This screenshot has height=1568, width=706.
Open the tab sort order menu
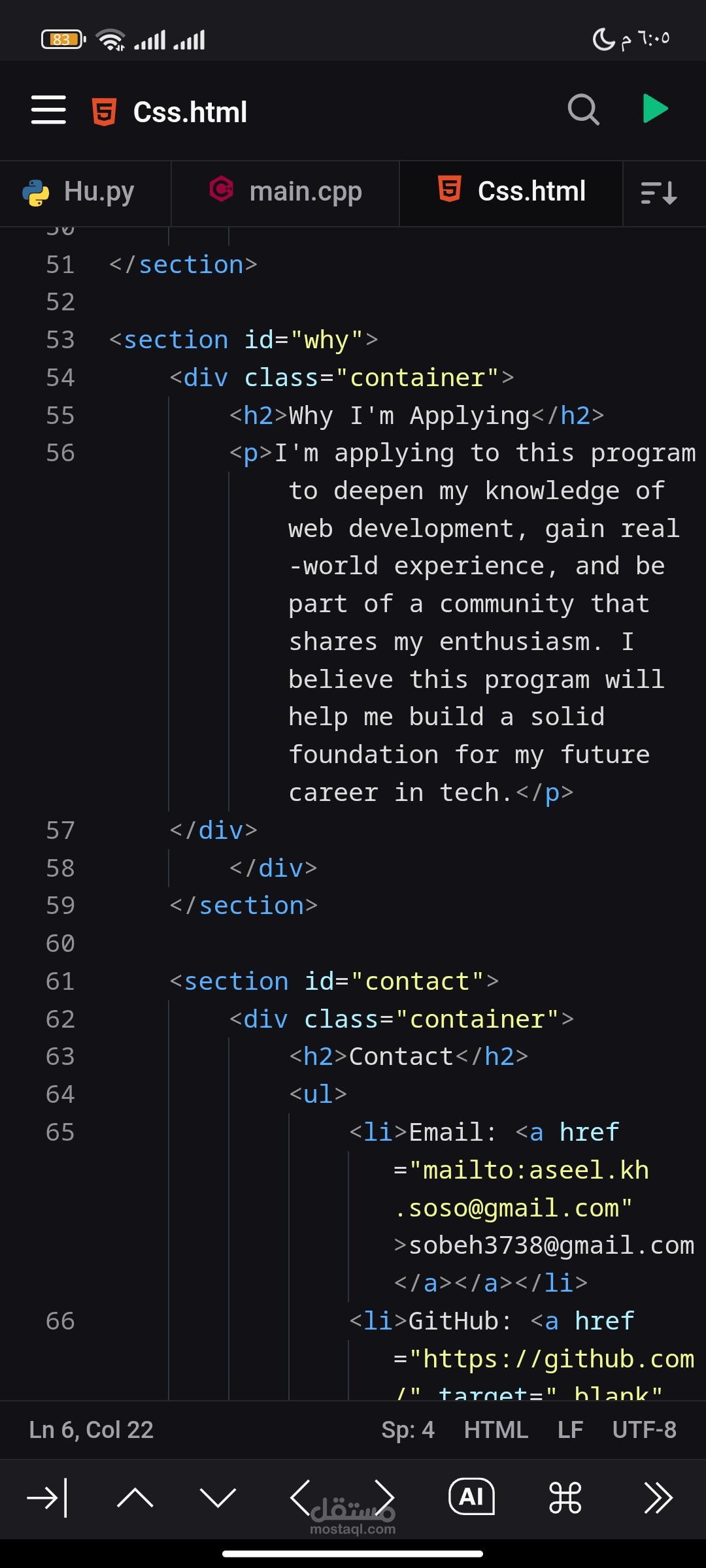(659, 193)
